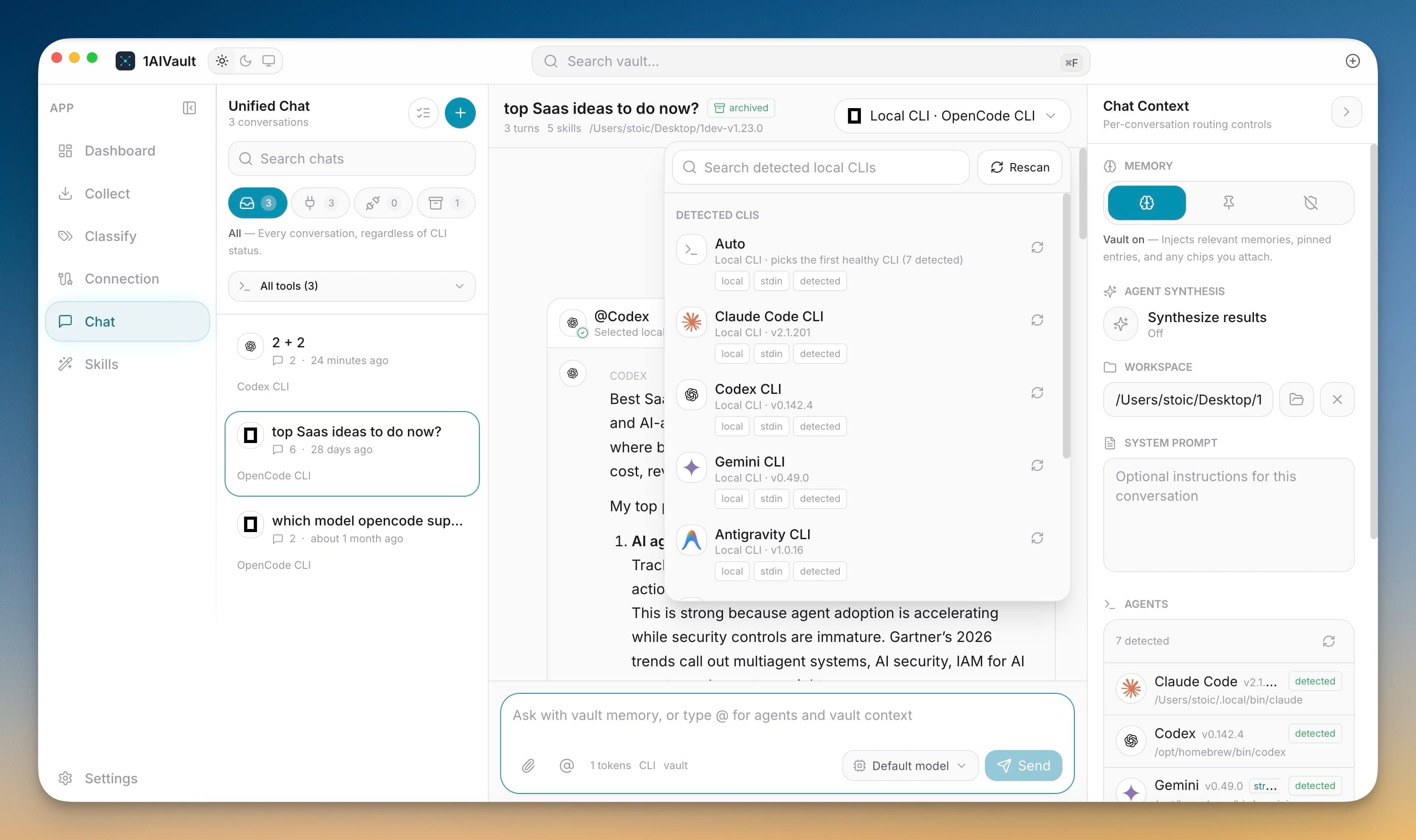
Task: Open Dashboard in the sidebar
Action: pos(127,151)
